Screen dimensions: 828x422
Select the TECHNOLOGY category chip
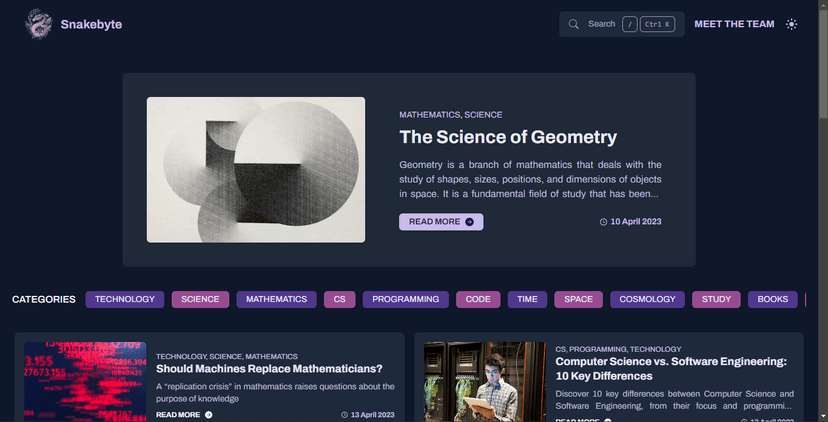(125, 299)
